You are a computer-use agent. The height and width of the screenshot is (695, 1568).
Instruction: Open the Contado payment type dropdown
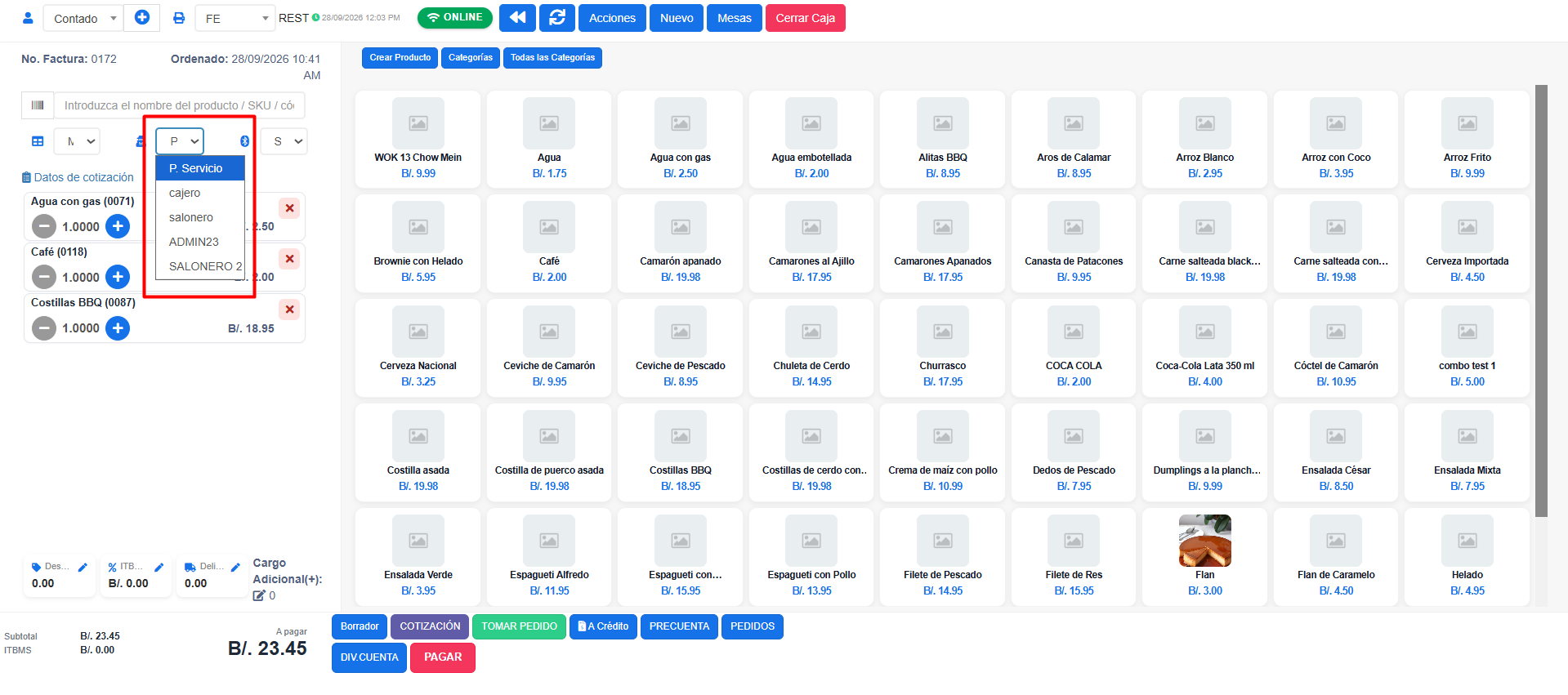[83, 18]
